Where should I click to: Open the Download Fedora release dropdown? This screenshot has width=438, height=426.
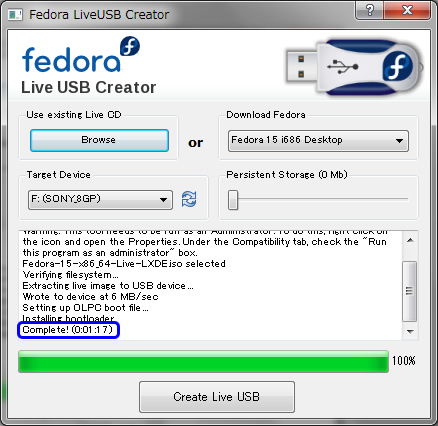click(318, 141)
